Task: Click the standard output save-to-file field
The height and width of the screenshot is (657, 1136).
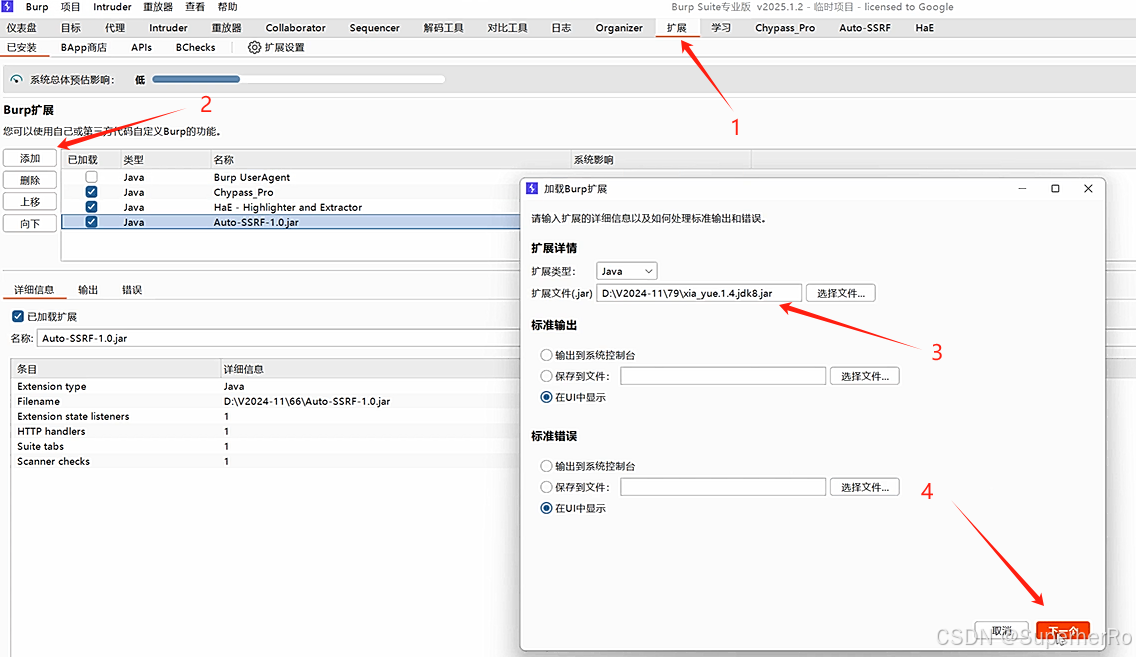Action: coord(723,376)
